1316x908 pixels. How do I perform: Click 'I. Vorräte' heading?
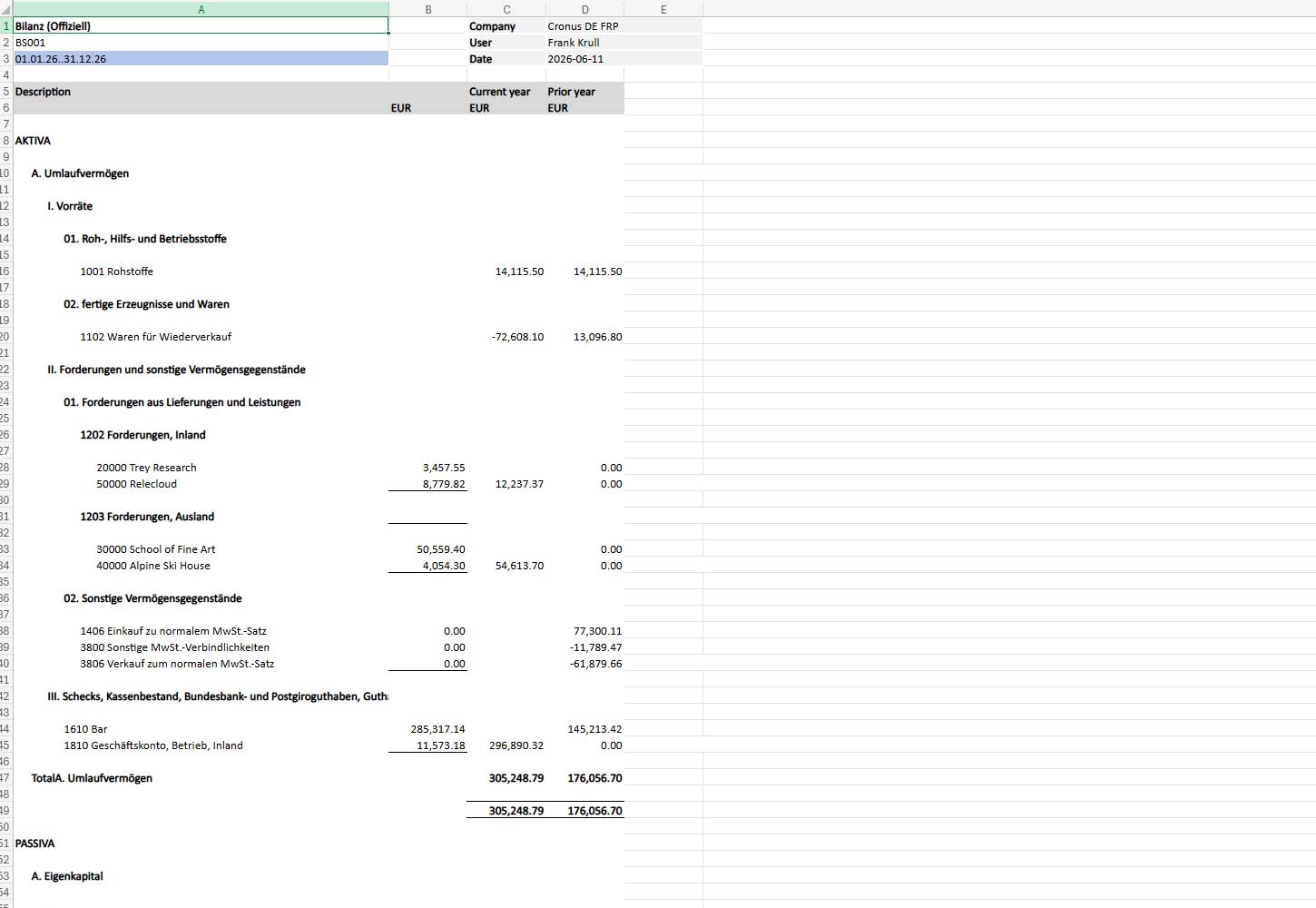pos(70,206)
